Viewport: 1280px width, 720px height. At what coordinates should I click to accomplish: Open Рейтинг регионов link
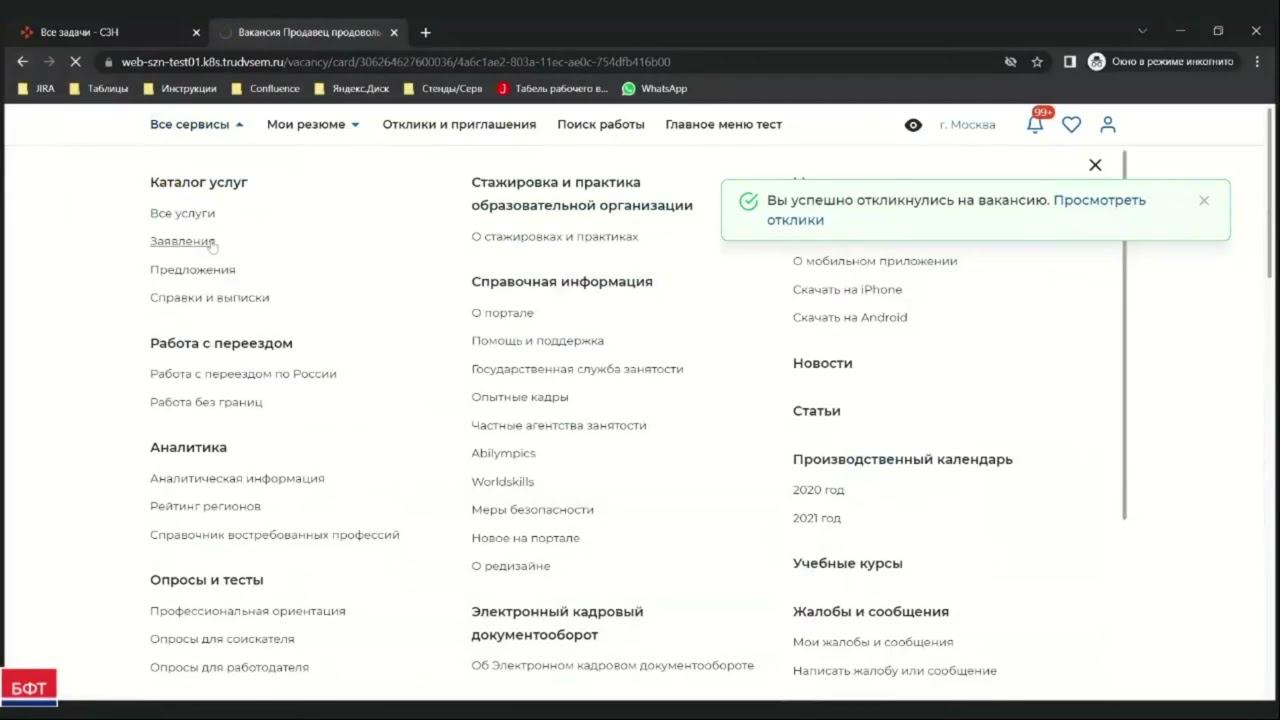click(x=205, y=506)
